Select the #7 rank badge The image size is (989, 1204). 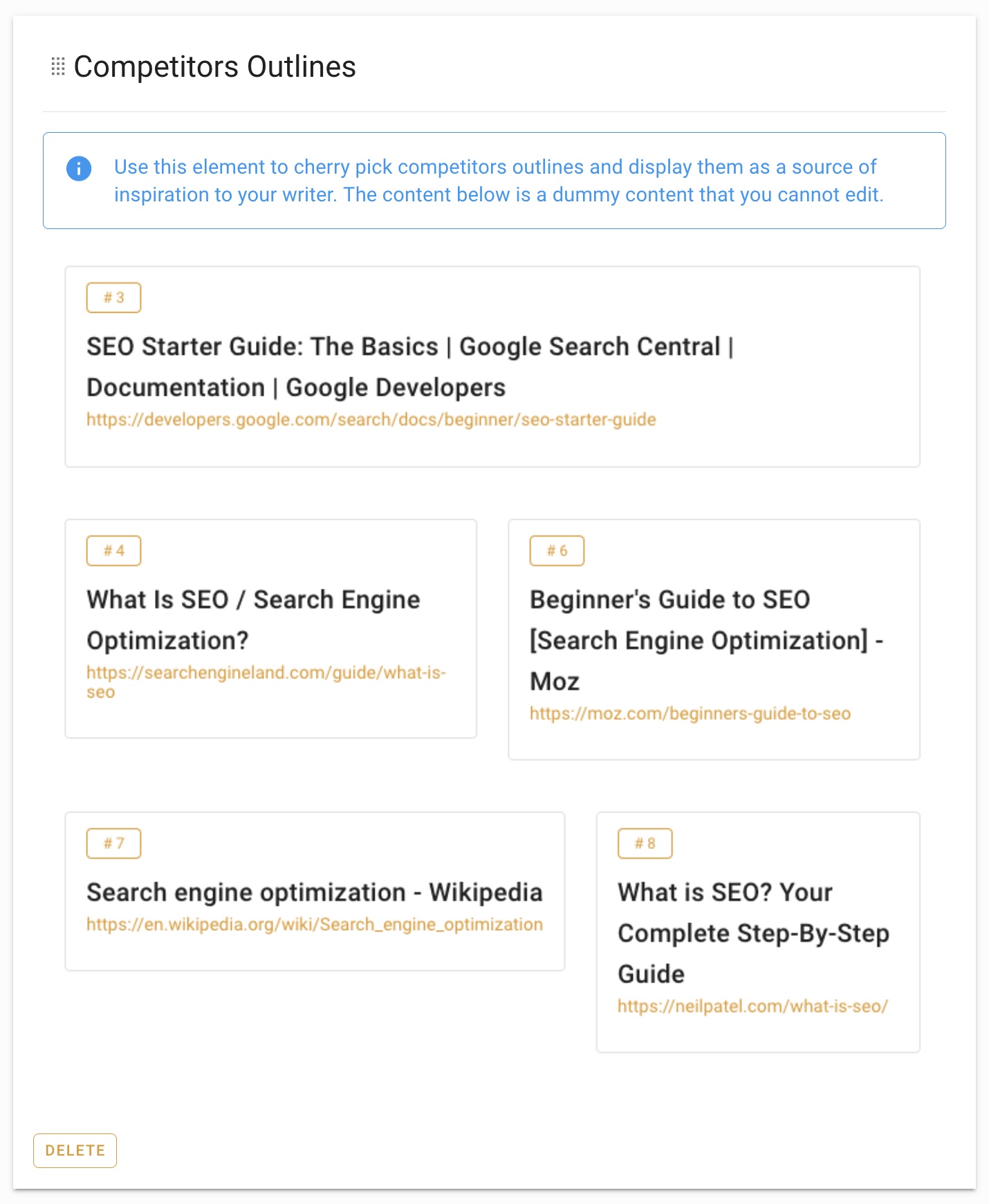(x=113, y=843)
